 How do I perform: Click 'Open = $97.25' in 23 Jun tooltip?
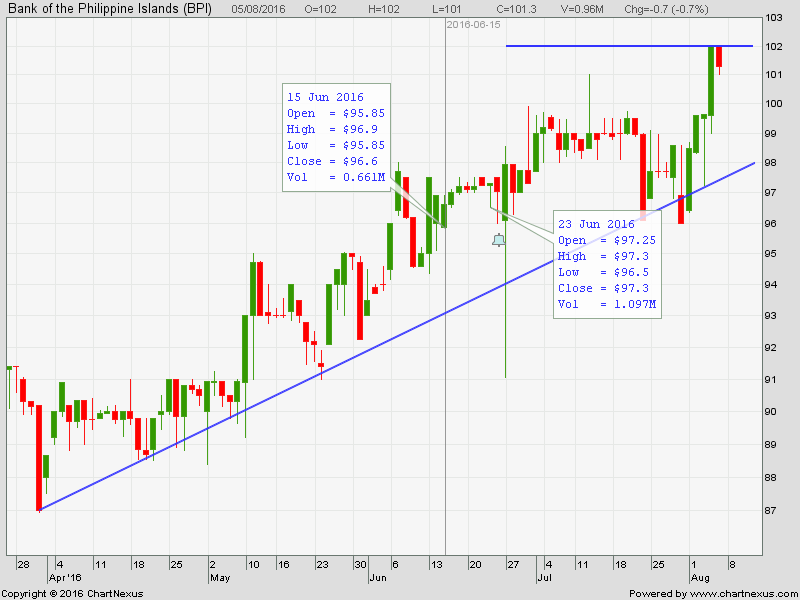[x=607, y=240]
